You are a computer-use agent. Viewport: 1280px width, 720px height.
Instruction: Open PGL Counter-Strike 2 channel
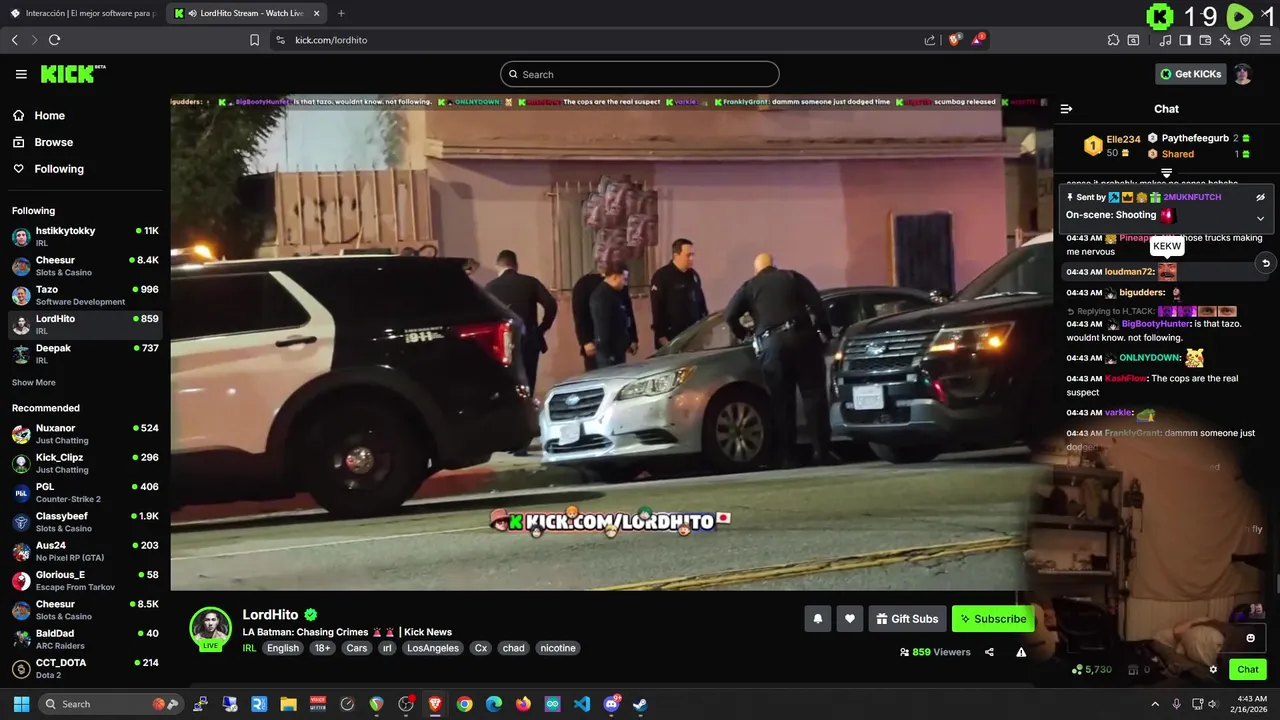pyautogui.click(x=85, y=492)
